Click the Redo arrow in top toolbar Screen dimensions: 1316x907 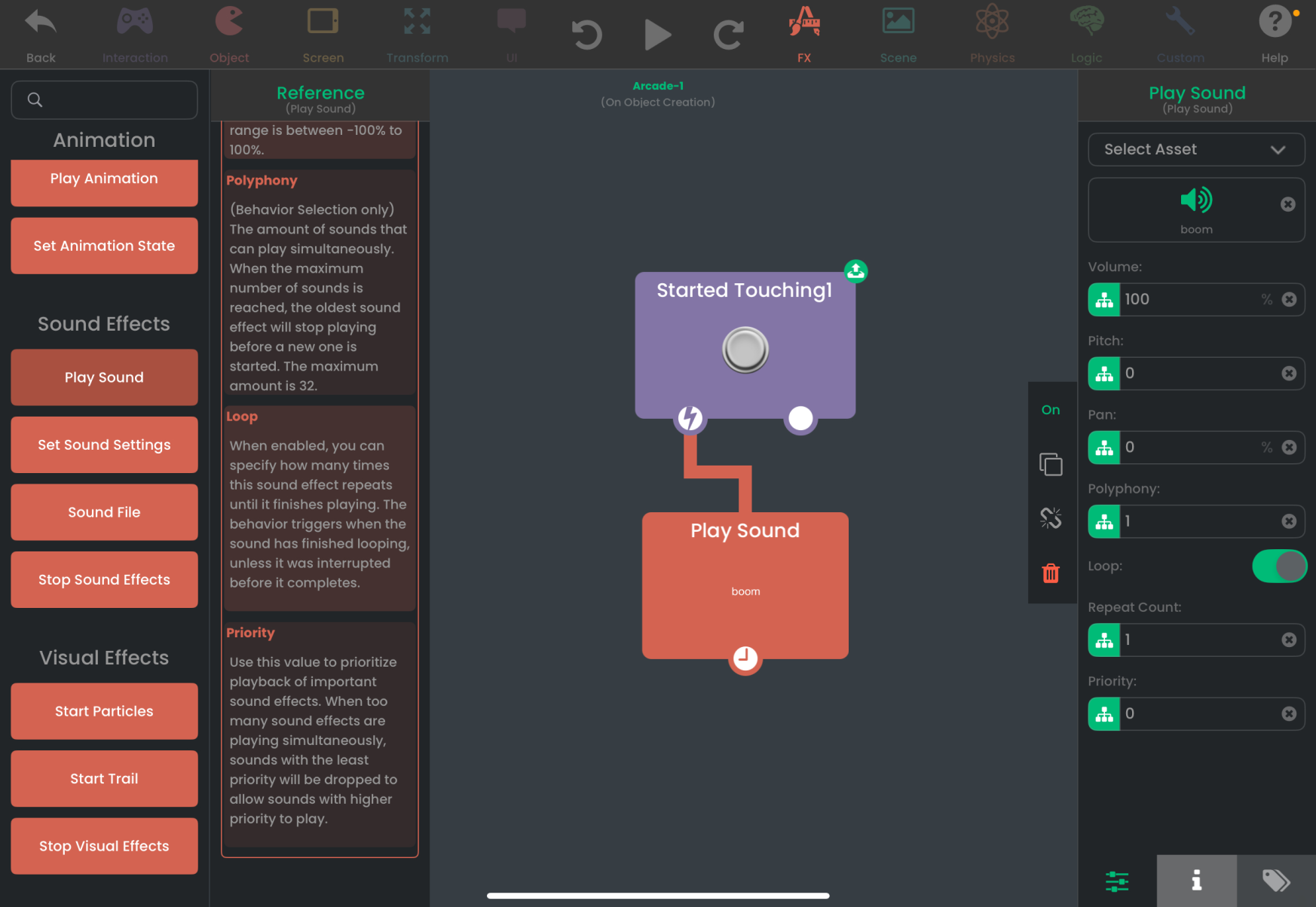(728, 35)
